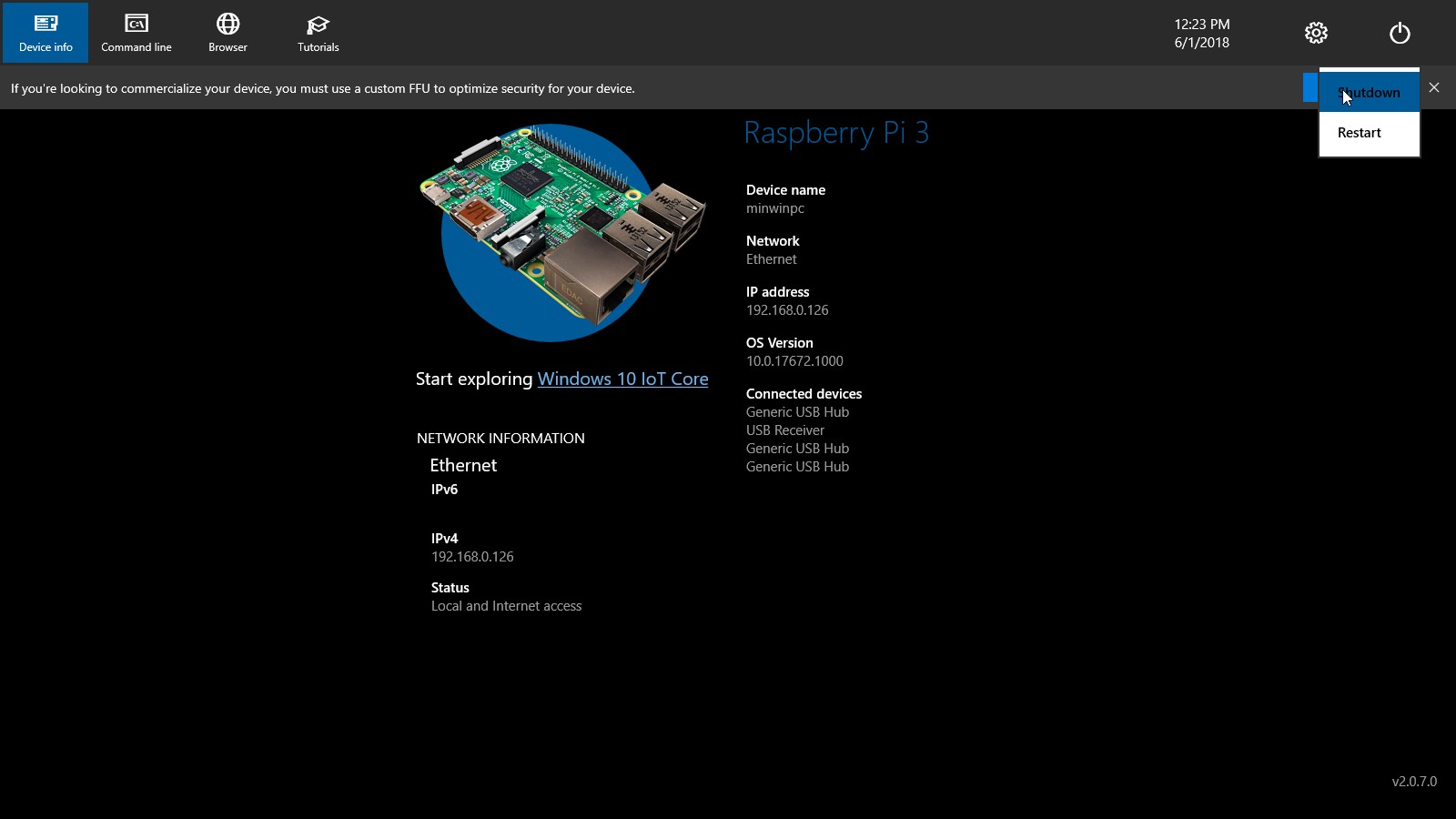Select USB Receiver in Connected devices
This screenshot has width=1456, height=819.
(x=785, y=430)
